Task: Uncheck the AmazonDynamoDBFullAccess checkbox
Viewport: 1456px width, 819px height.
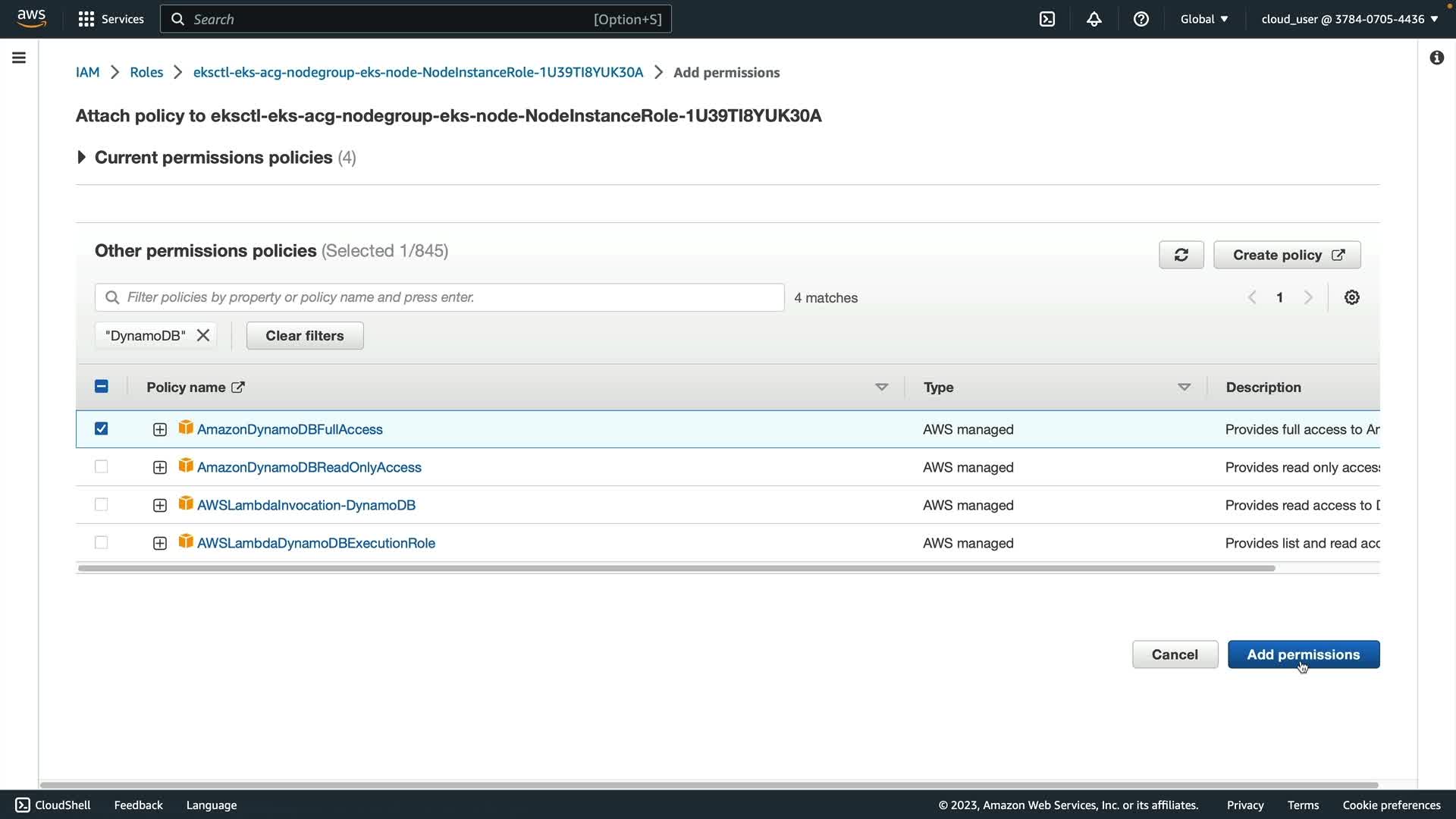Action: click(x=101, y=428)
